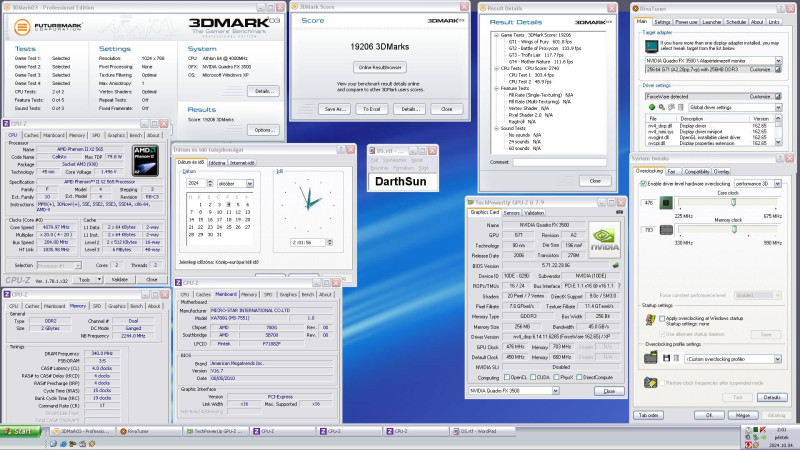Viewport: 800px width, 450px height.
Task: Click the magnifier wrench icon in RivaTuner driver settings
Action: click(661, 107)
